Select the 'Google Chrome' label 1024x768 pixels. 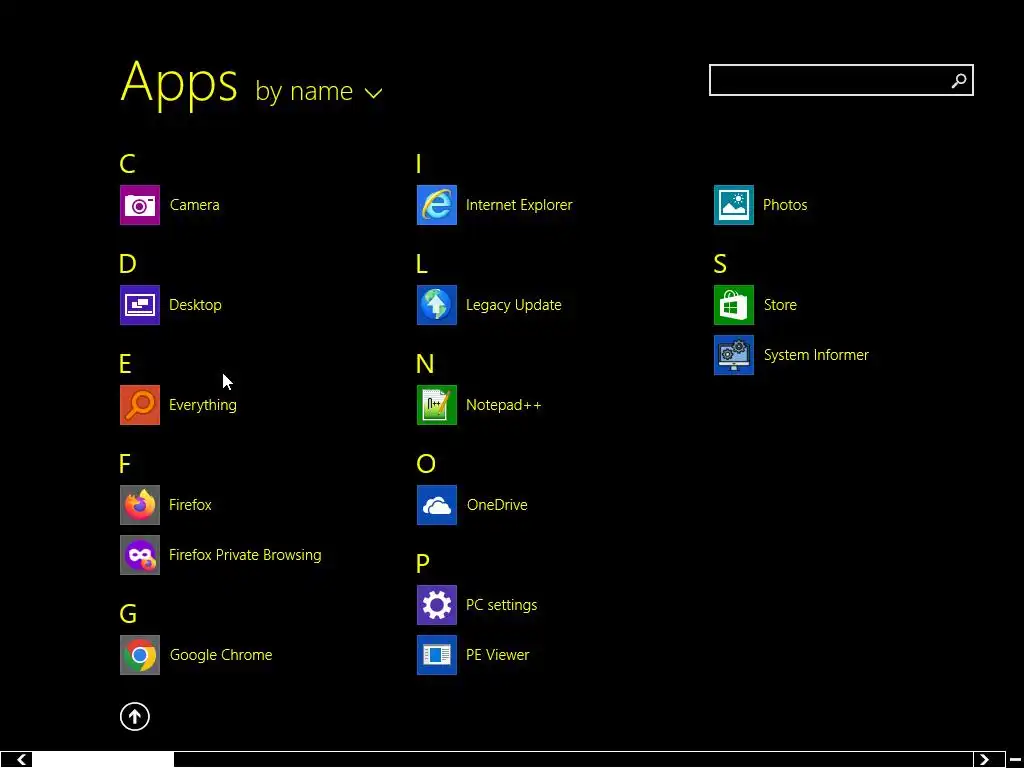pyautogui.click(x=221, y=655)
